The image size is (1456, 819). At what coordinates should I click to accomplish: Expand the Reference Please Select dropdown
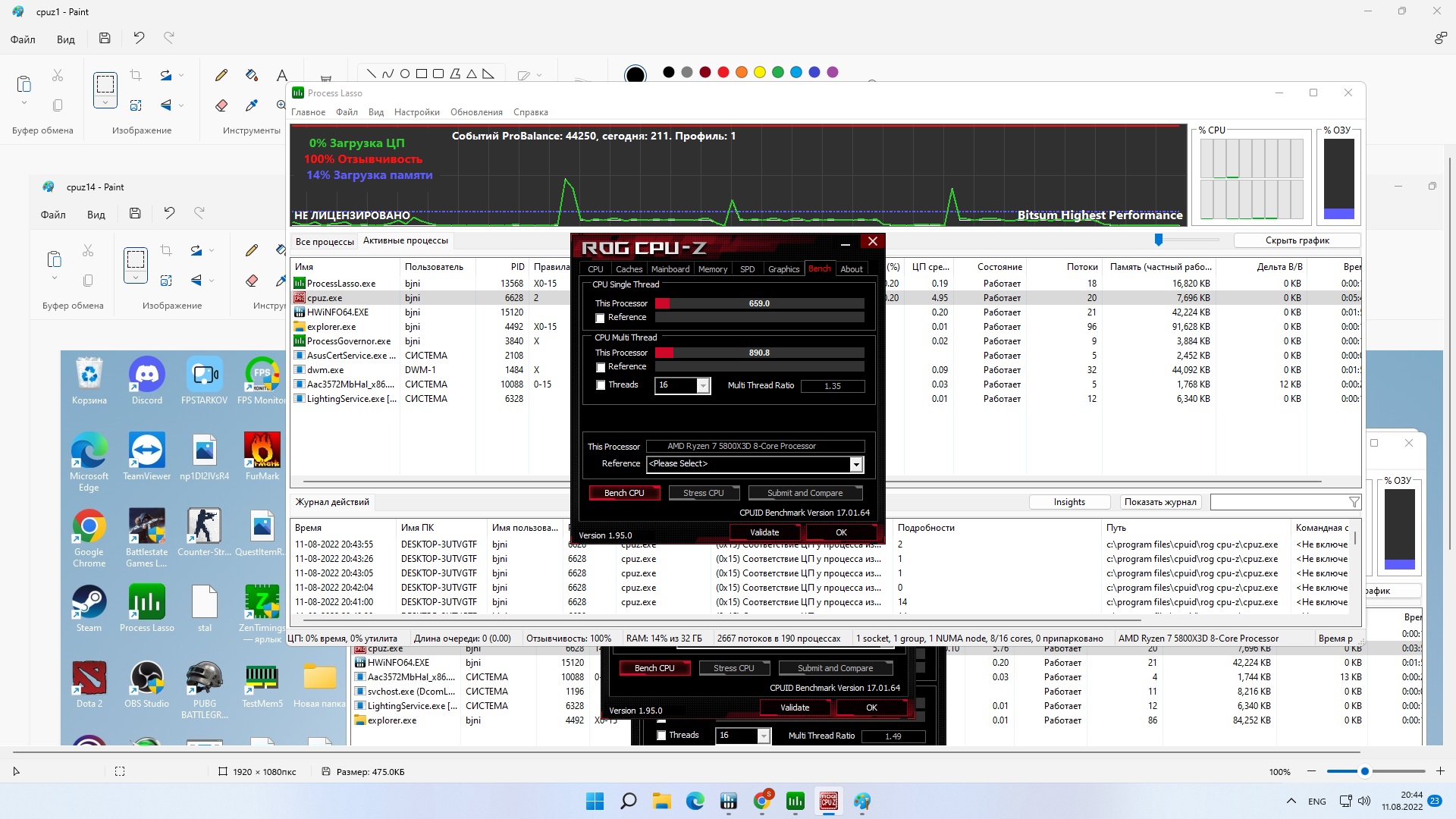tap(856, 464)
